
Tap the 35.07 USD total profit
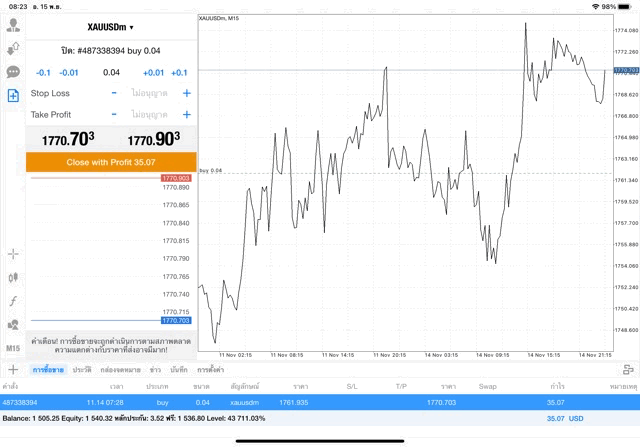click(565, 418)
